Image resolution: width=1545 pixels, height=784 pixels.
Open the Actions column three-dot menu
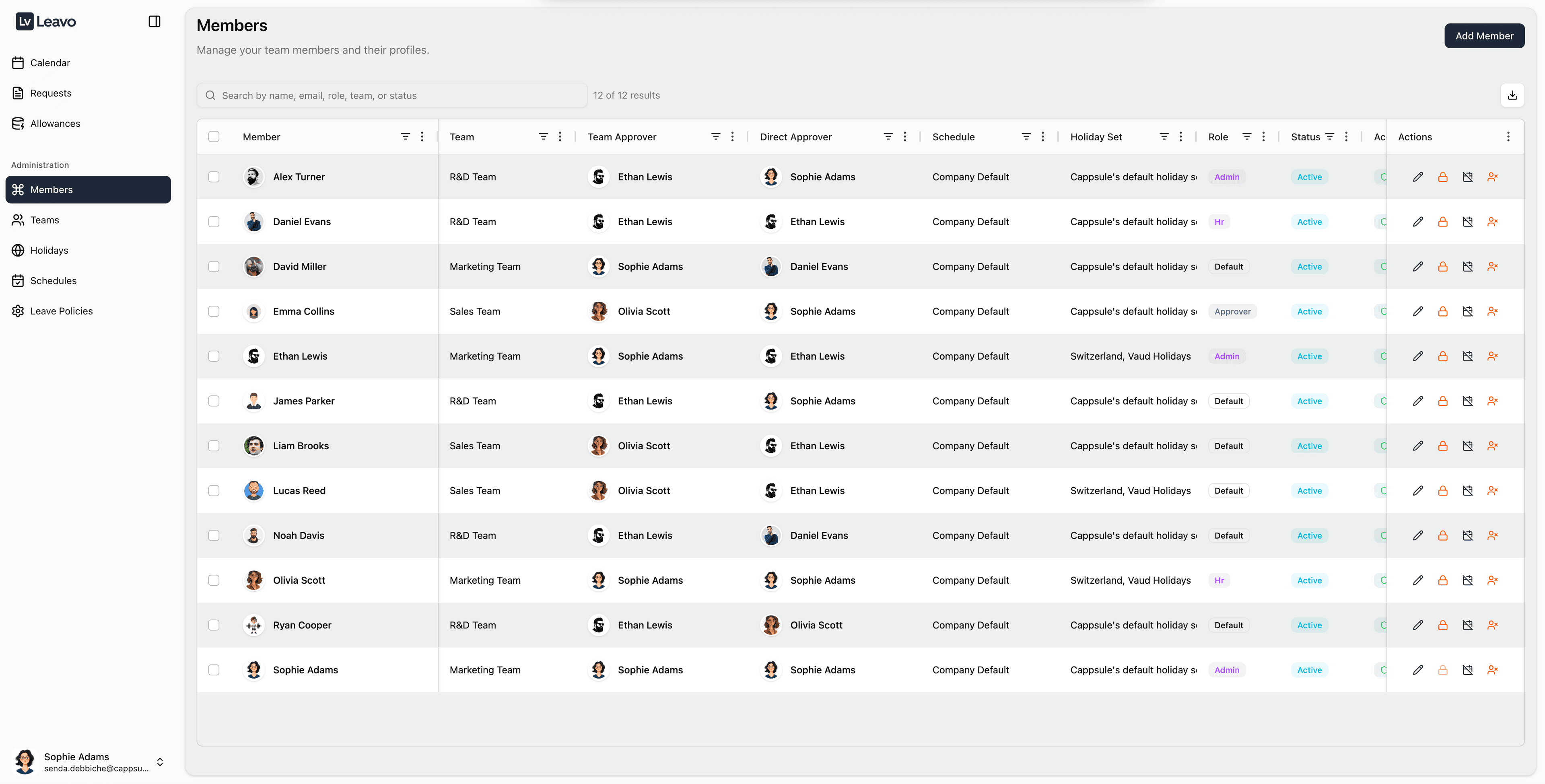(1508, 137)
